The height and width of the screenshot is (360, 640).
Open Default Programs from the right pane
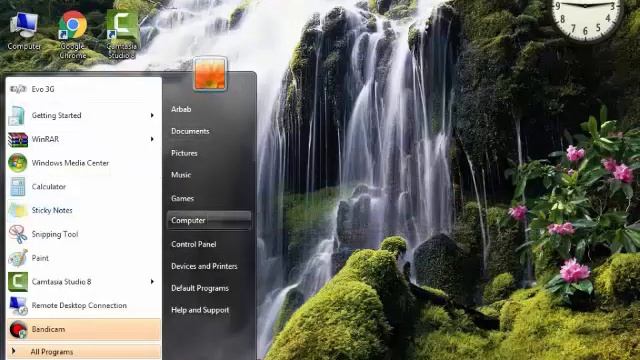200,288
